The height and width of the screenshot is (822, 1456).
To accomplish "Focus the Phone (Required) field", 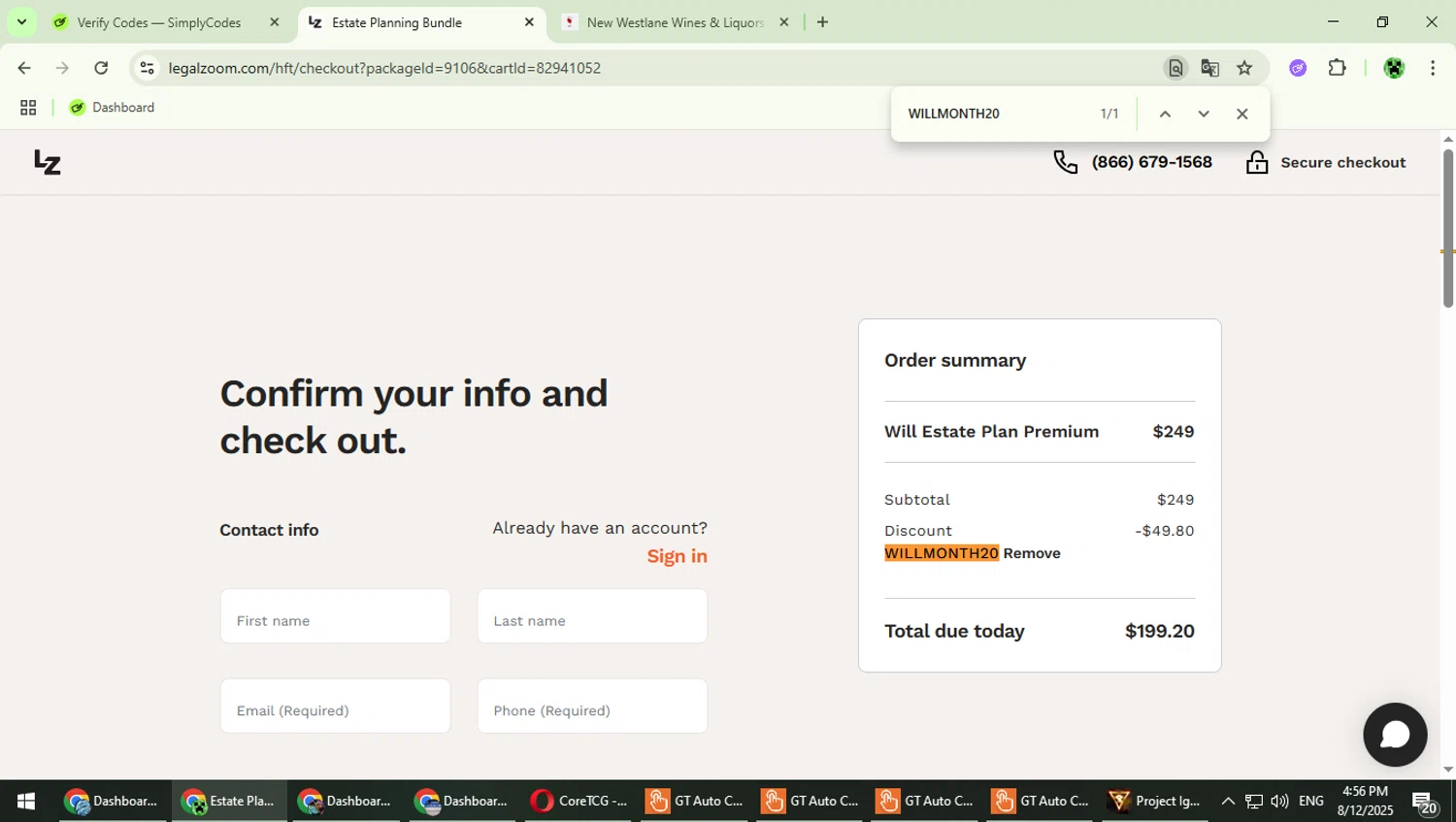I will [x=592, y=706].
